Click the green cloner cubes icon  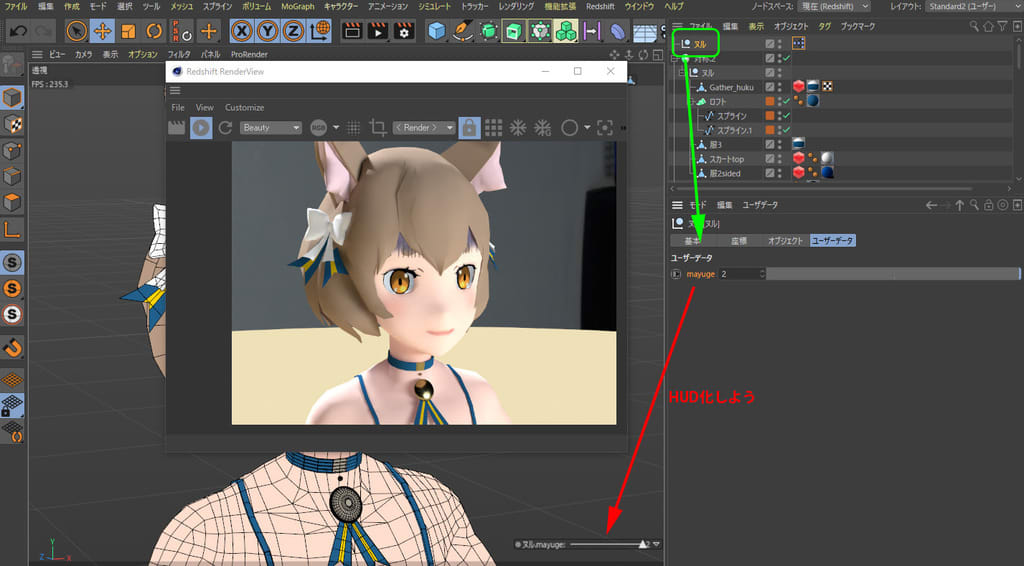[566, 31]
